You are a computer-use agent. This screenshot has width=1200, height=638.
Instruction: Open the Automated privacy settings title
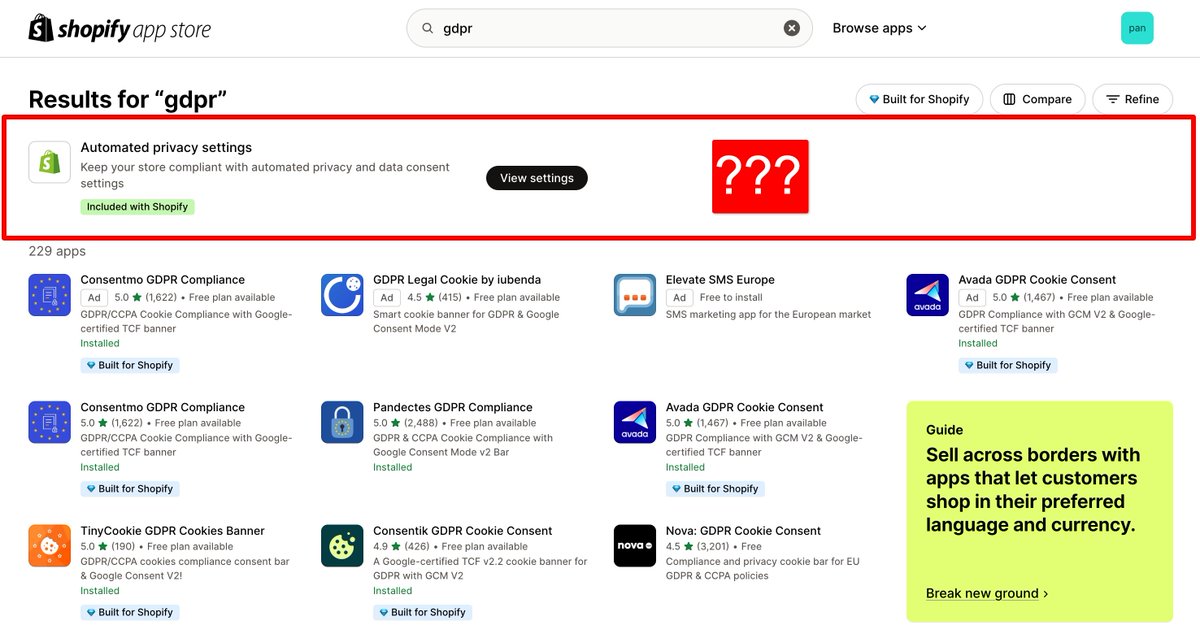pyautogui.click(x=166, y=148)
